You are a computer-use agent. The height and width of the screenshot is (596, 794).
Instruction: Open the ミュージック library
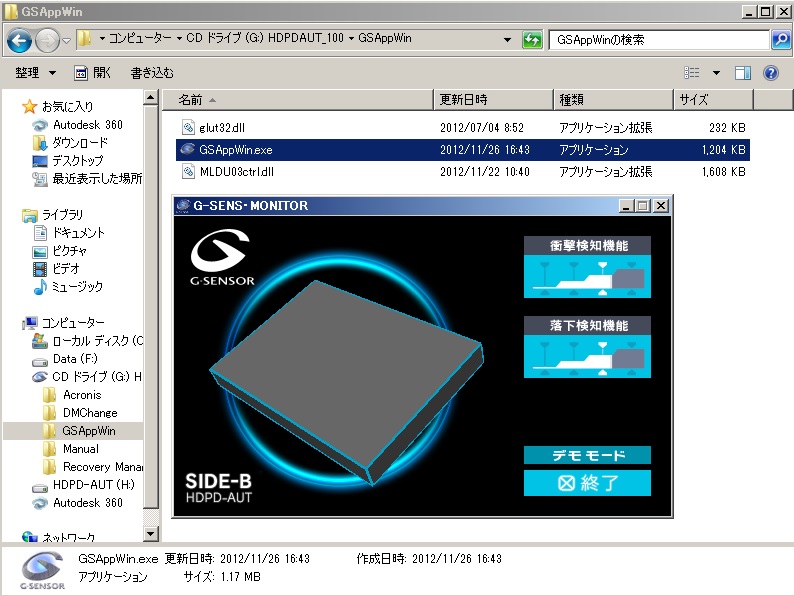point(77,287)
